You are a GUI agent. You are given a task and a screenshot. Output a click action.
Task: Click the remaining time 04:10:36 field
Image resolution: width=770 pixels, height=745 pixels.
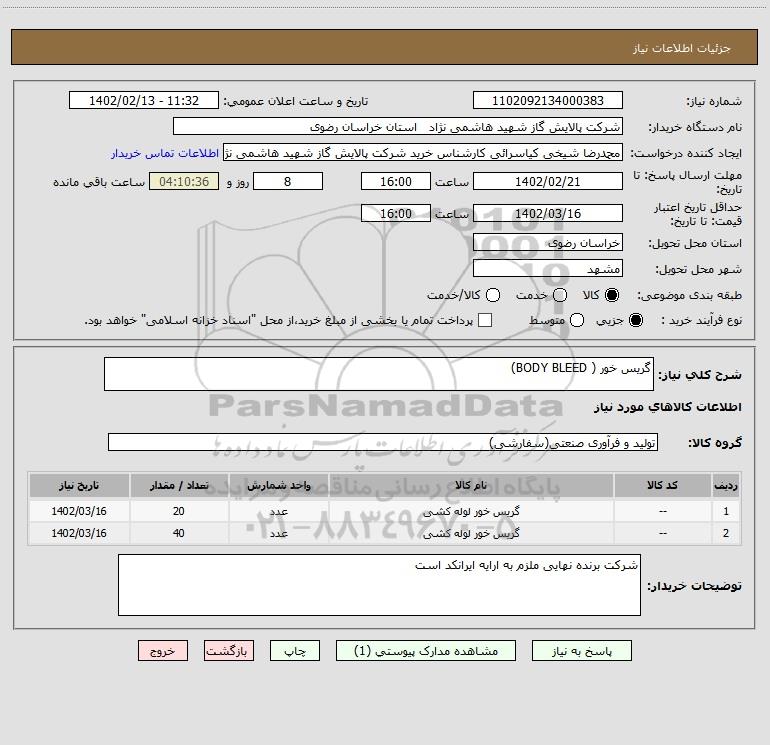tap(184, 181)
